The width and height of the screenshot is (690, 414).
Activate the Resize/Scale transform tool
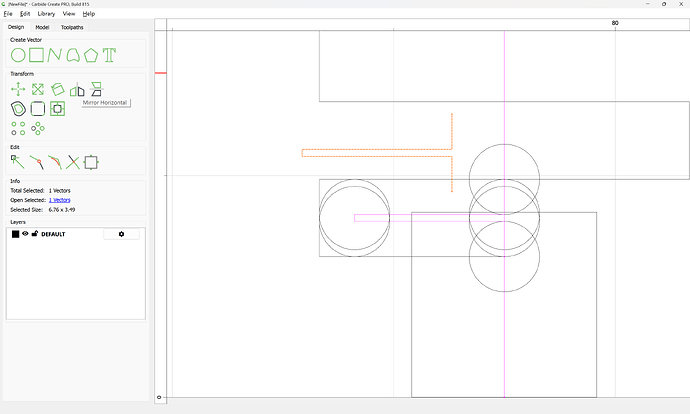pyautogui.click(x=38, y=89)
